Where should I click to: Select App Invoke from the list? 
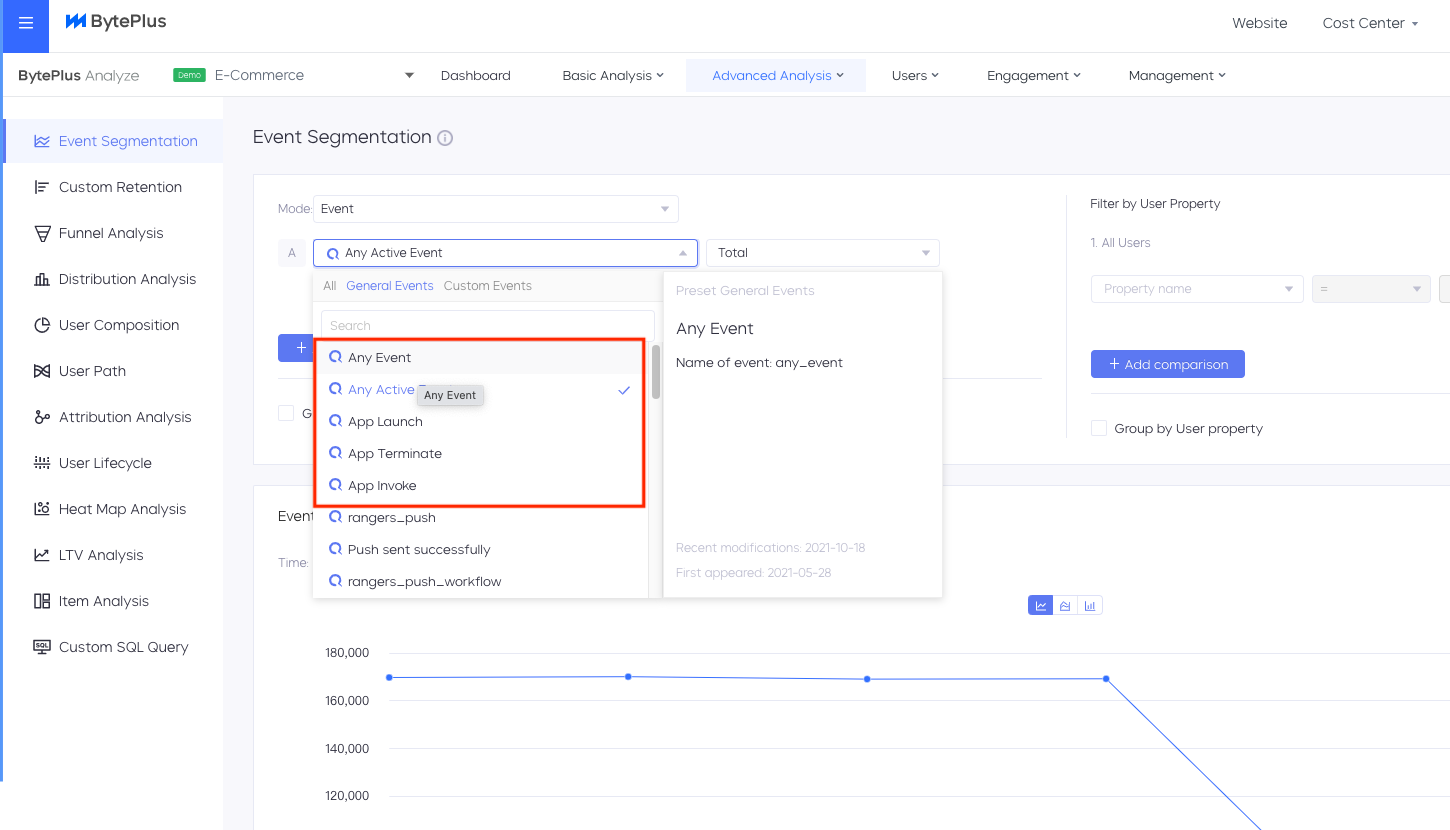[x=482, y=485]
